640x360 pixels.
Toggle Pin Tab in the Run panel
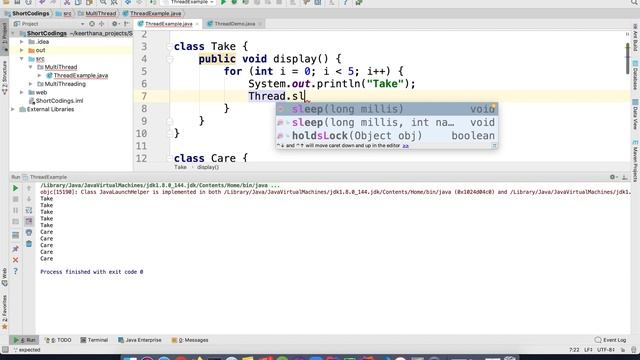click(16, 249)
